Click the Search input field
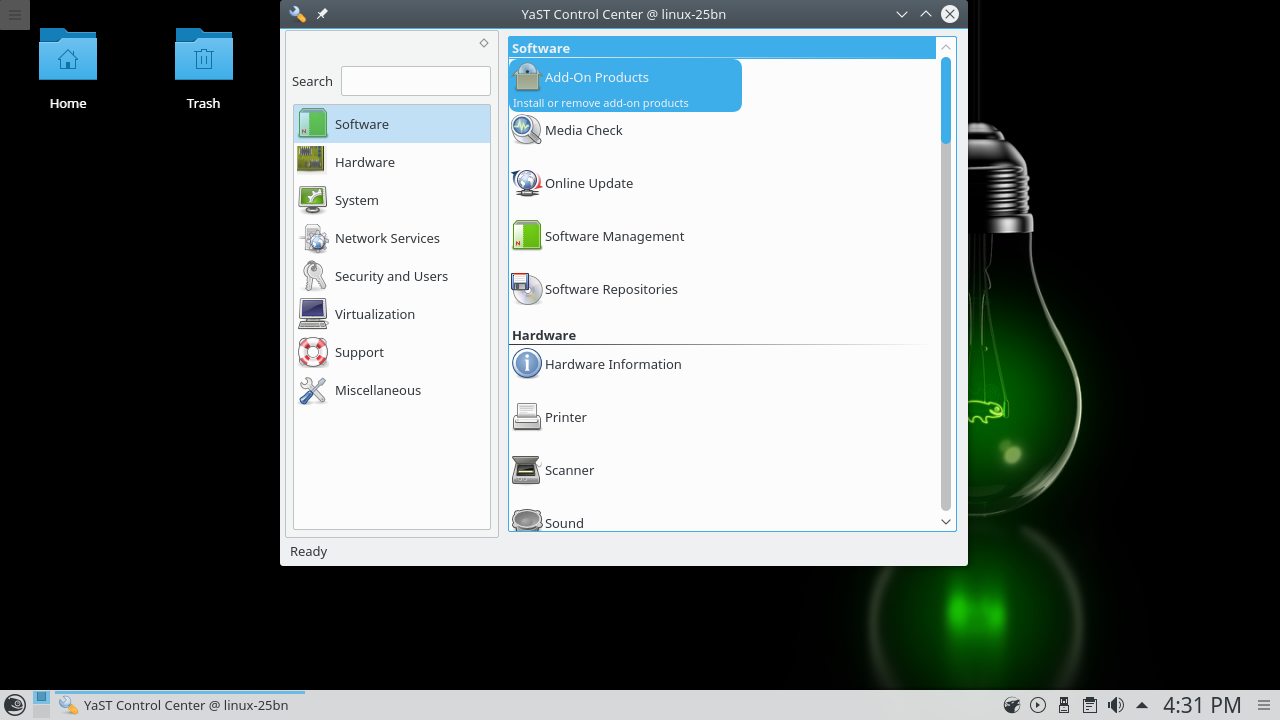1280x720 pixels. pyautogui.click(x=415, y=81)
